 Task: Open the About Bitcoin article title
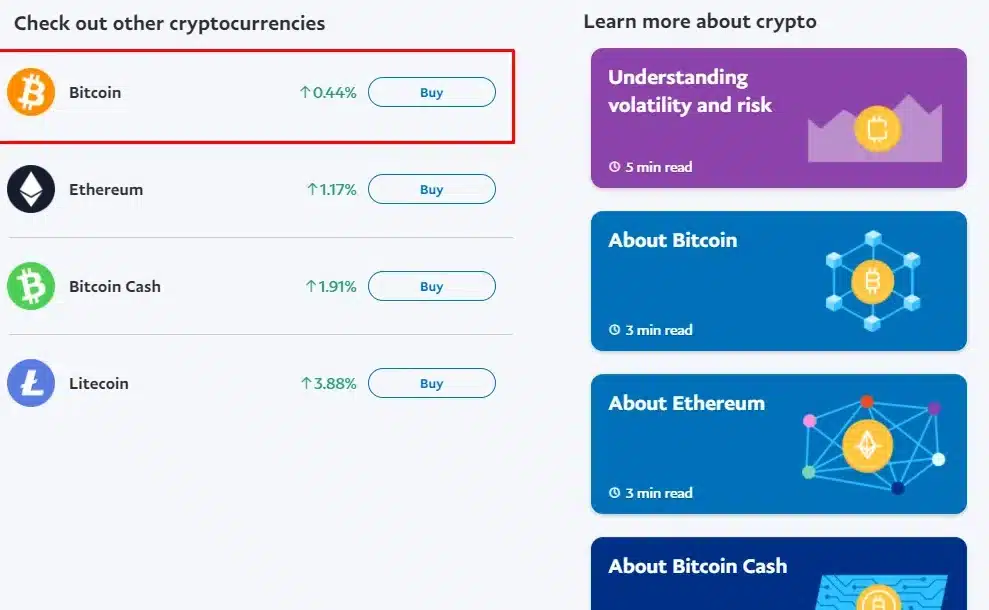tap(672, 240)
